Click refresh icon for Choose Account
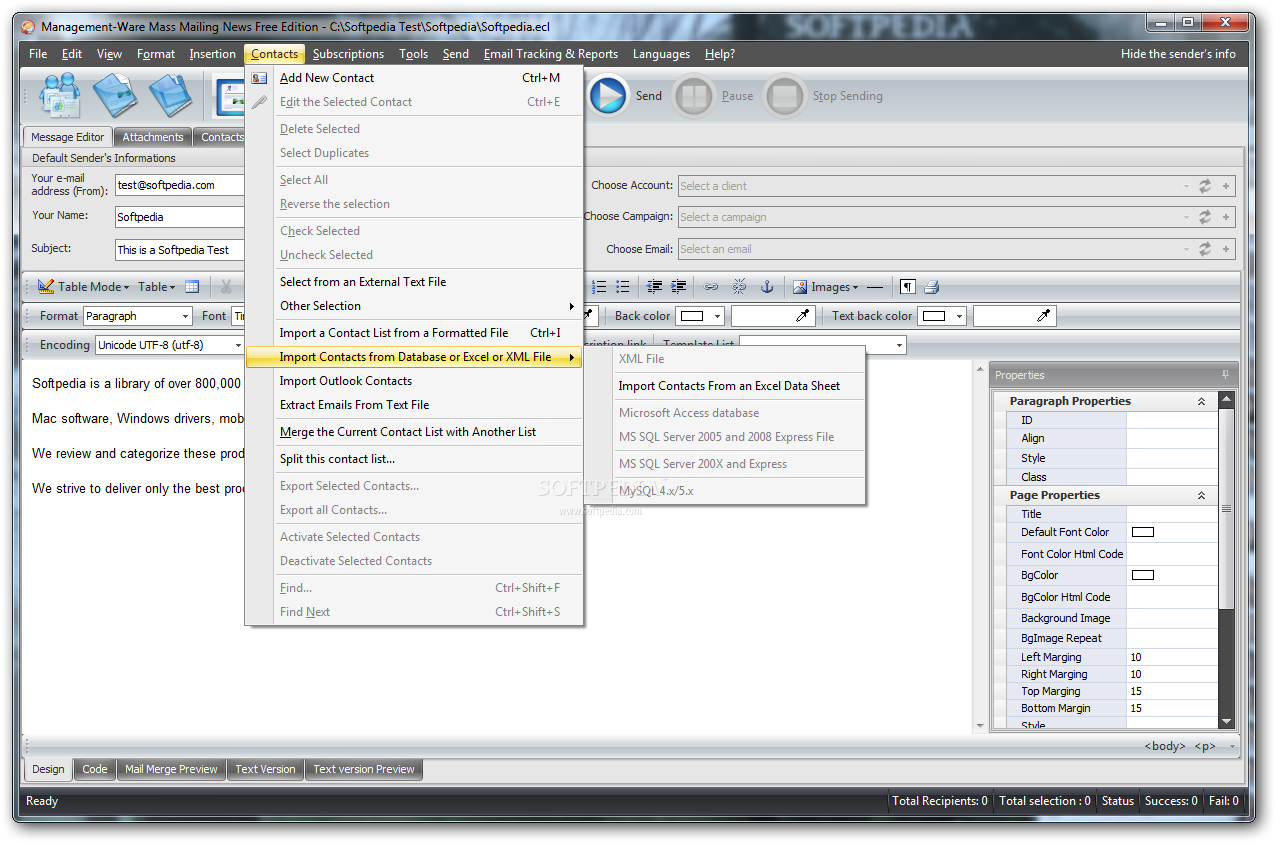The width and height of the screenshot is (1276, 843). click(x=1205, y=186)
